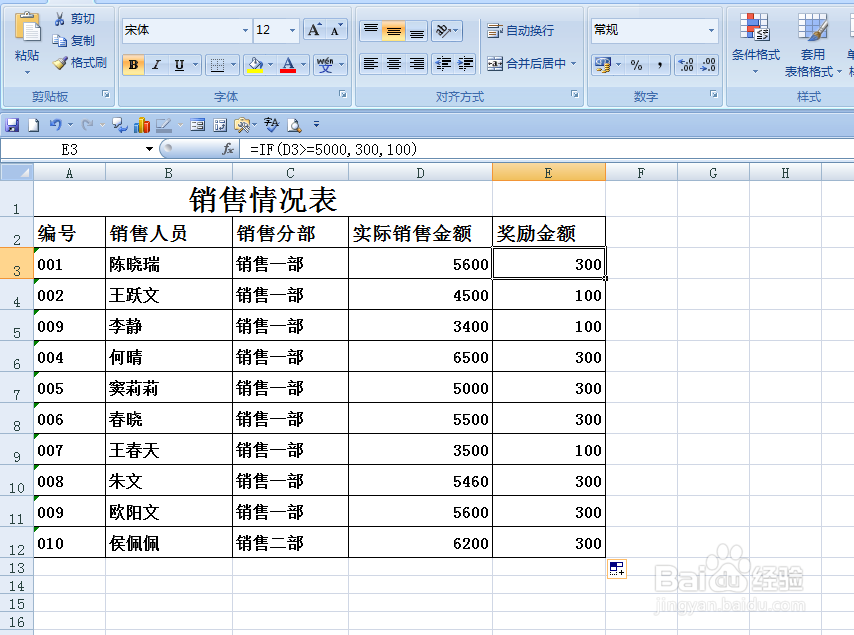Run Spelling Check from quick access toolbar
This screenshot has height=635, width=854.
pyautogui.click(x=272, y=124)
